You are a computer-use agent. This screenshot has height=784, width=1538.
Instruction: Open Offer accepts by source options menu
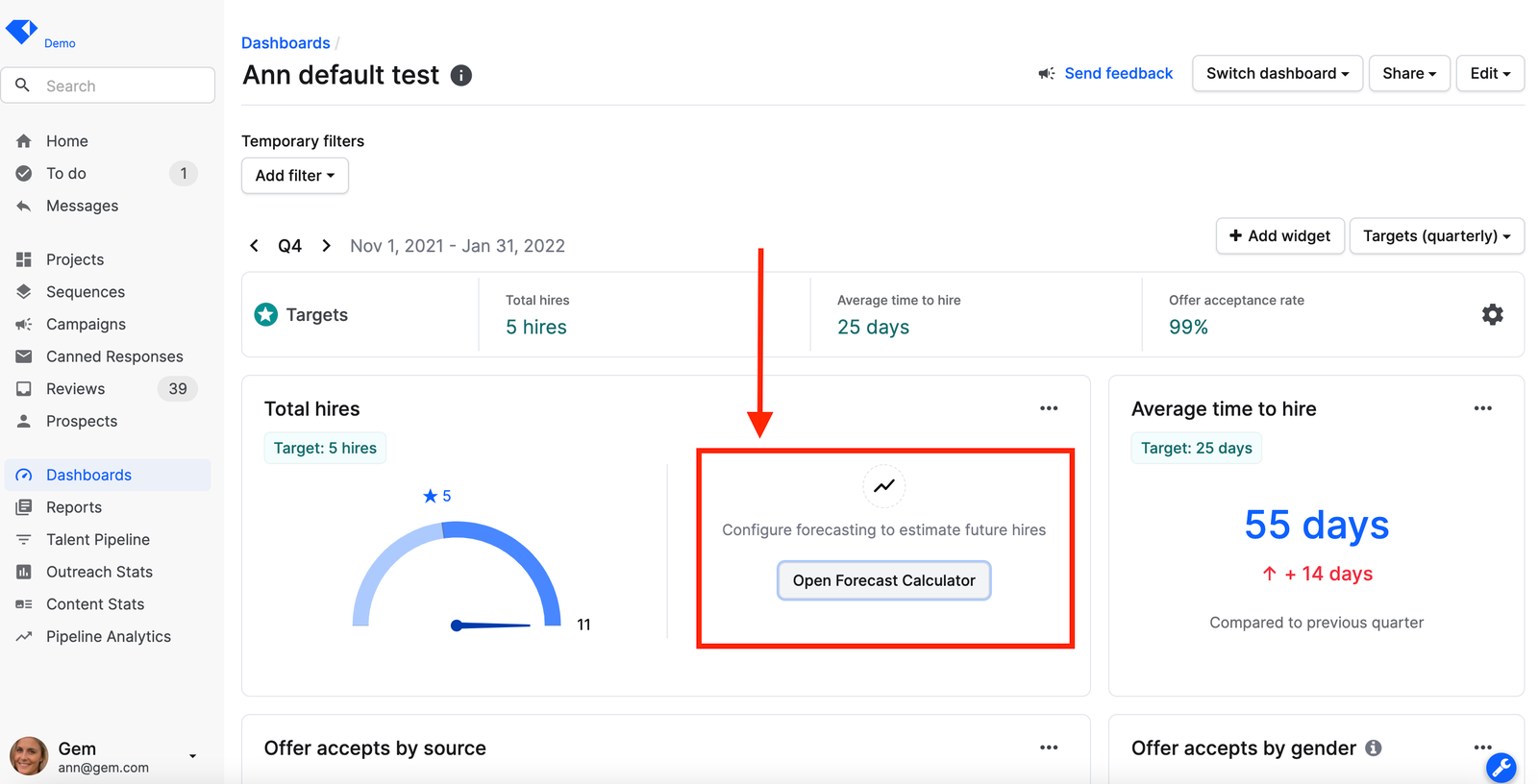coord(1049,747)
